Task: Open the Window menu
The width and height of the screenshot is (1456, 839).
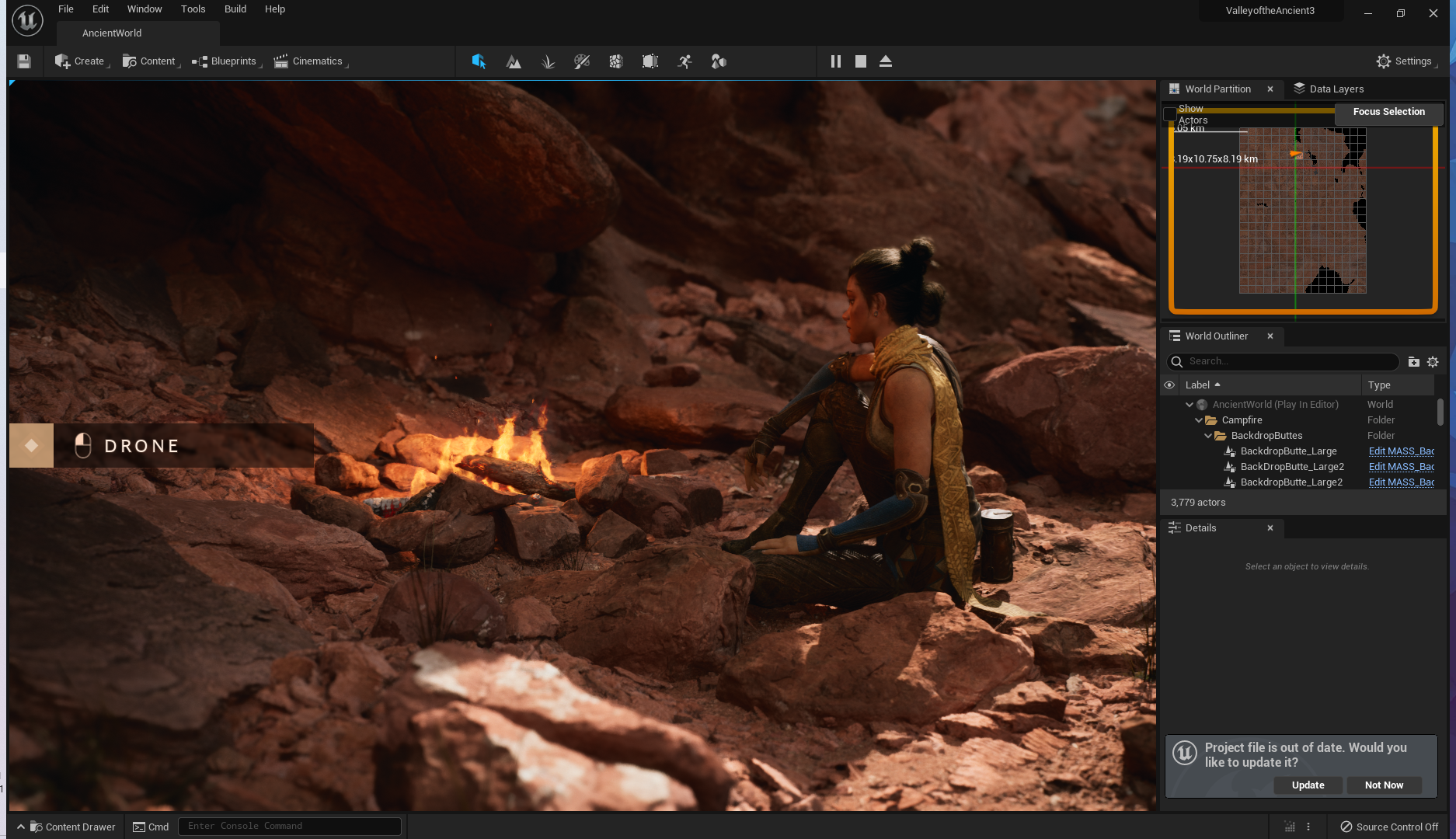Action: point(145,9)
